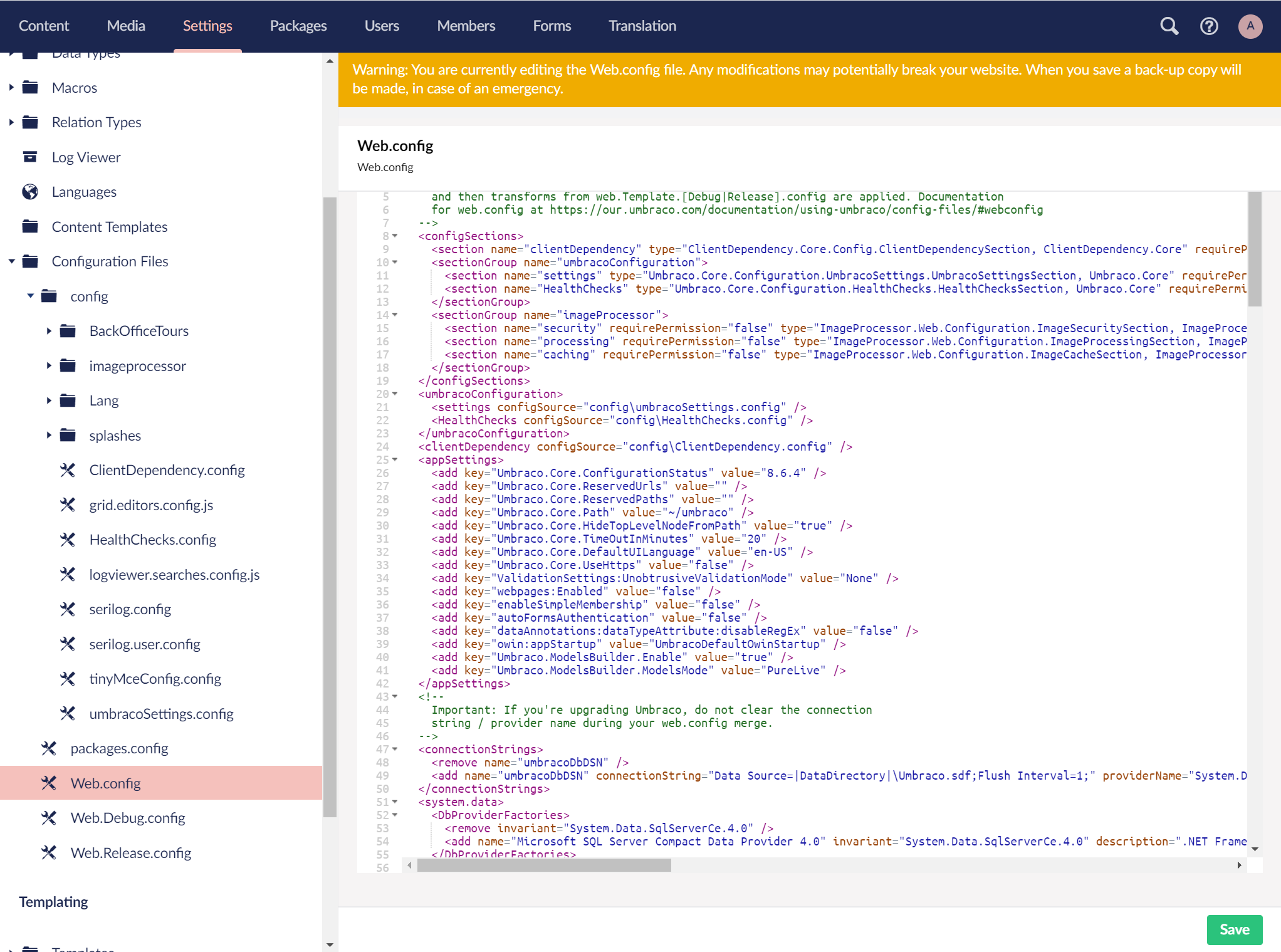
Task: Collapse the config folder node
Action: pos(30,296)
